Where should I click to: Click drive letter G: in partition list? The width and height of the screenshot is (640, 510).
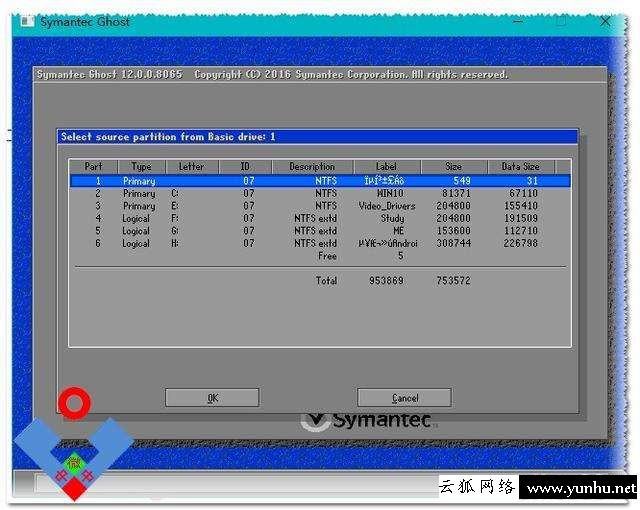175,231
